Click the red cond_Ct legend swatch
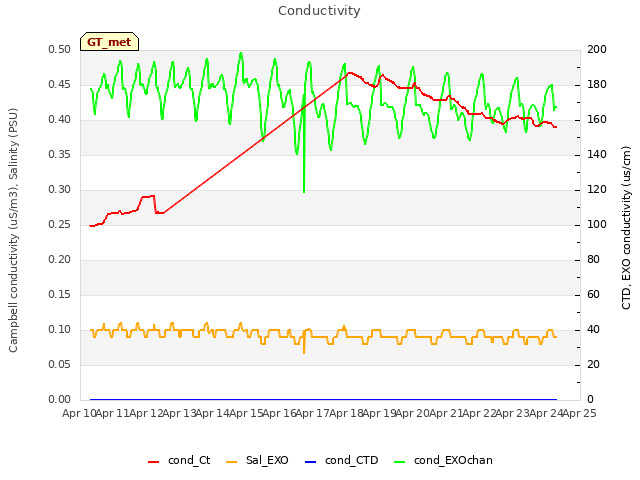This screenshot has height=480, width=640. point(153,462)
